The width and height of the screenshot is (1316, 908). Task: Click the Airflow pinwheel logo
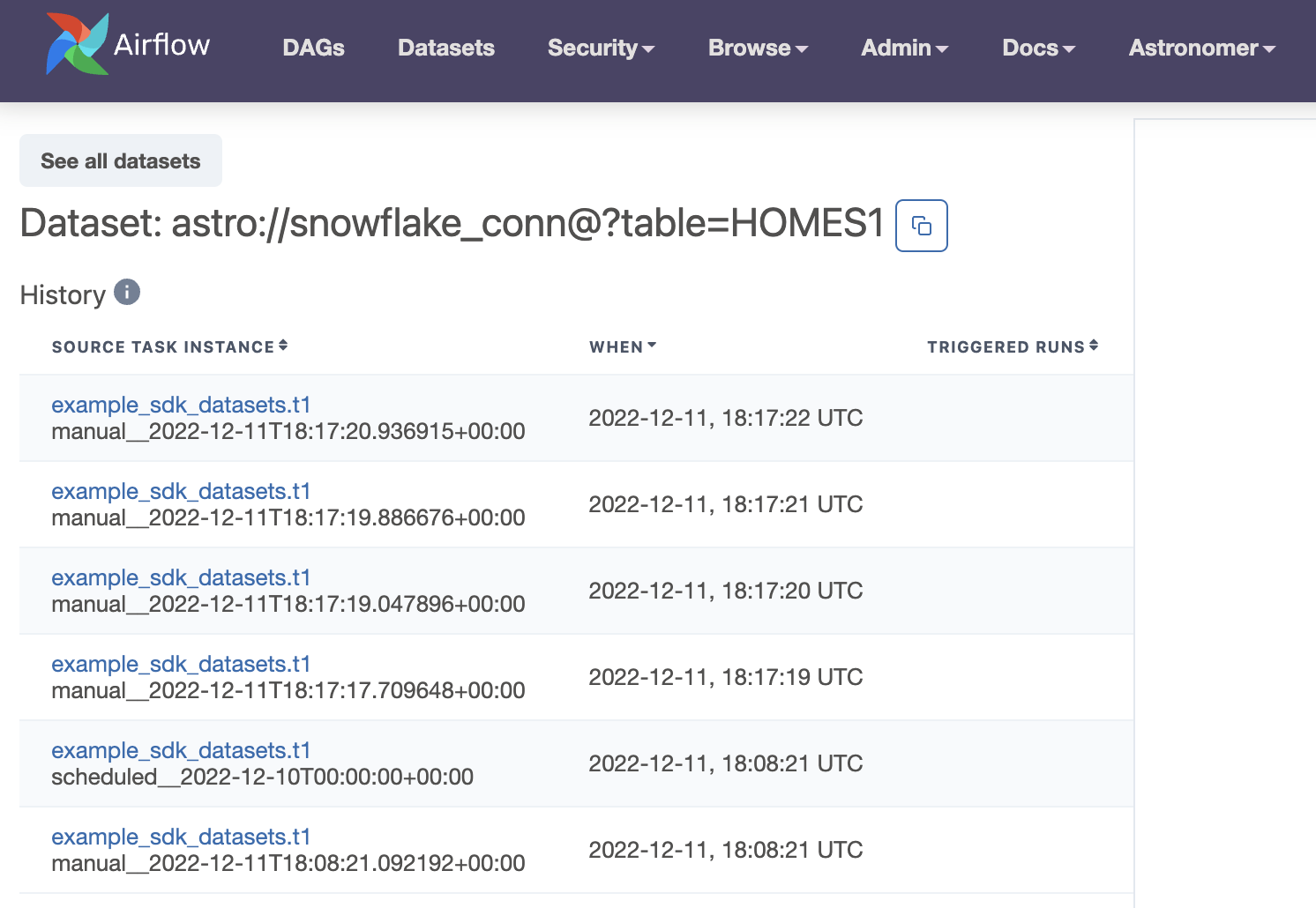coord(78,44)
